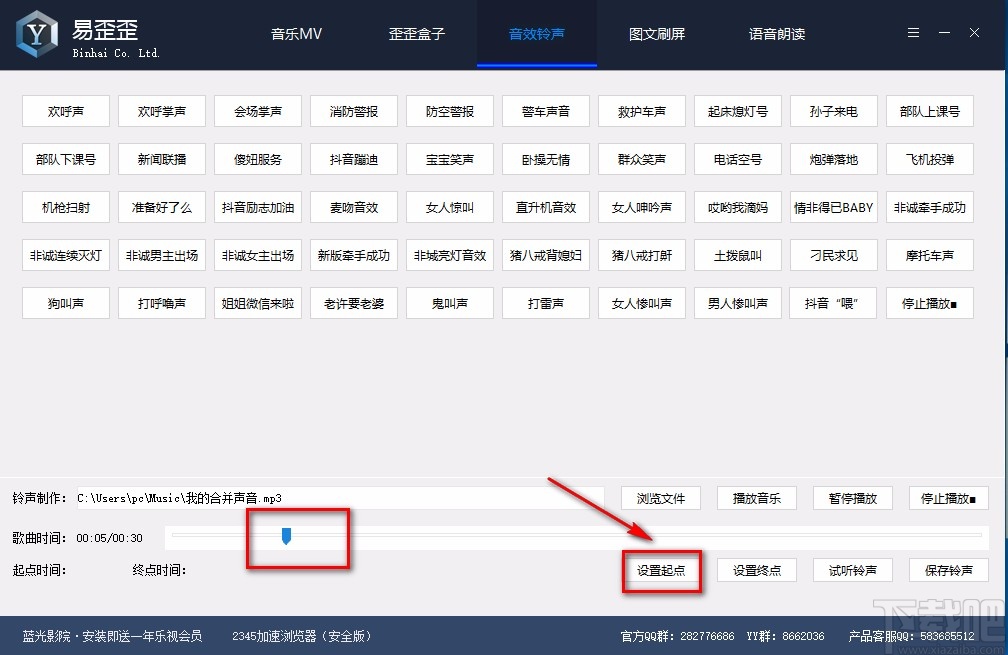Play the 狗叫声 sound effect
Screen dimensions: 1008x655
click(65, 303)
